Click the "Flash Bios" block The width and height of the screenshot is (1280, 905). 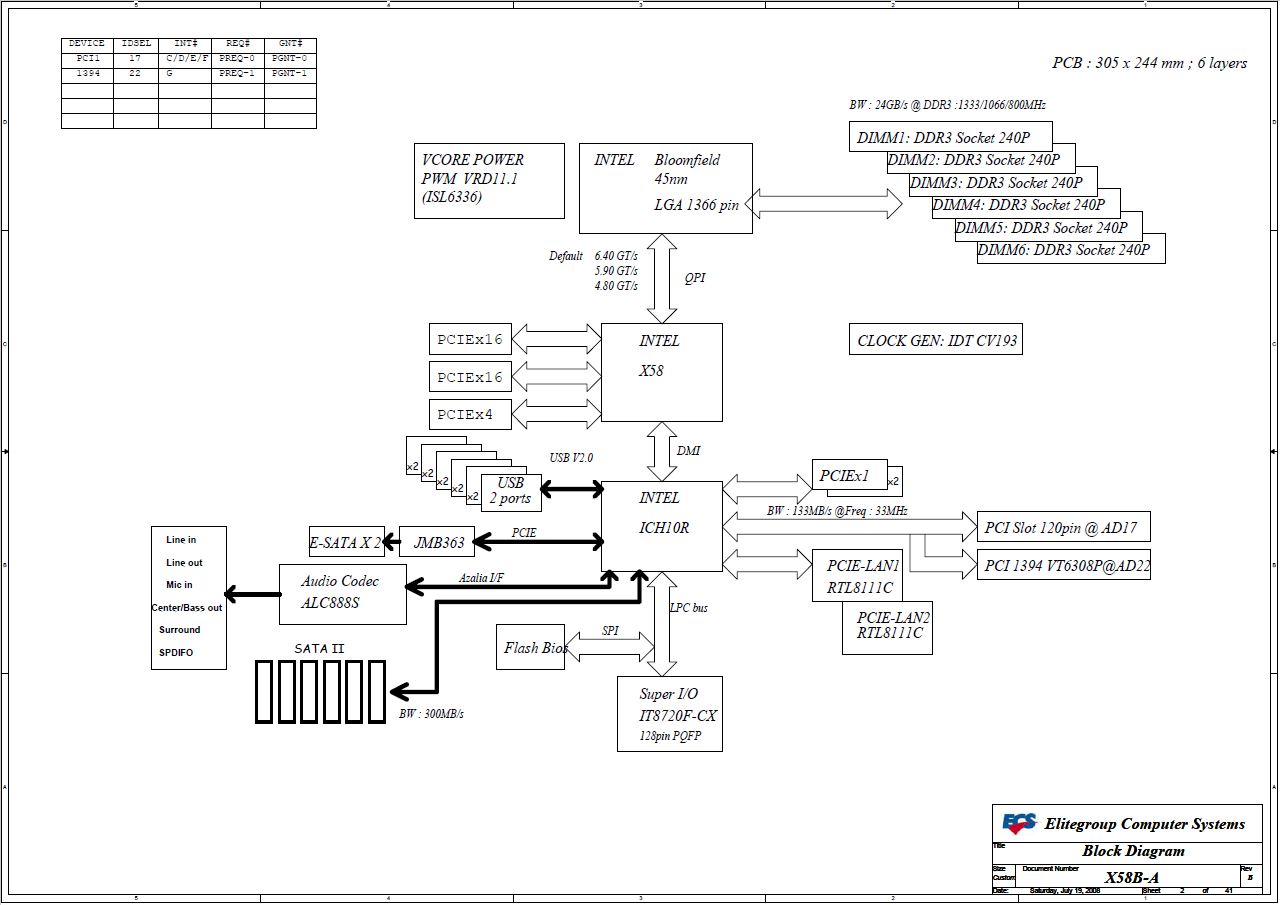tap(531, 647)
